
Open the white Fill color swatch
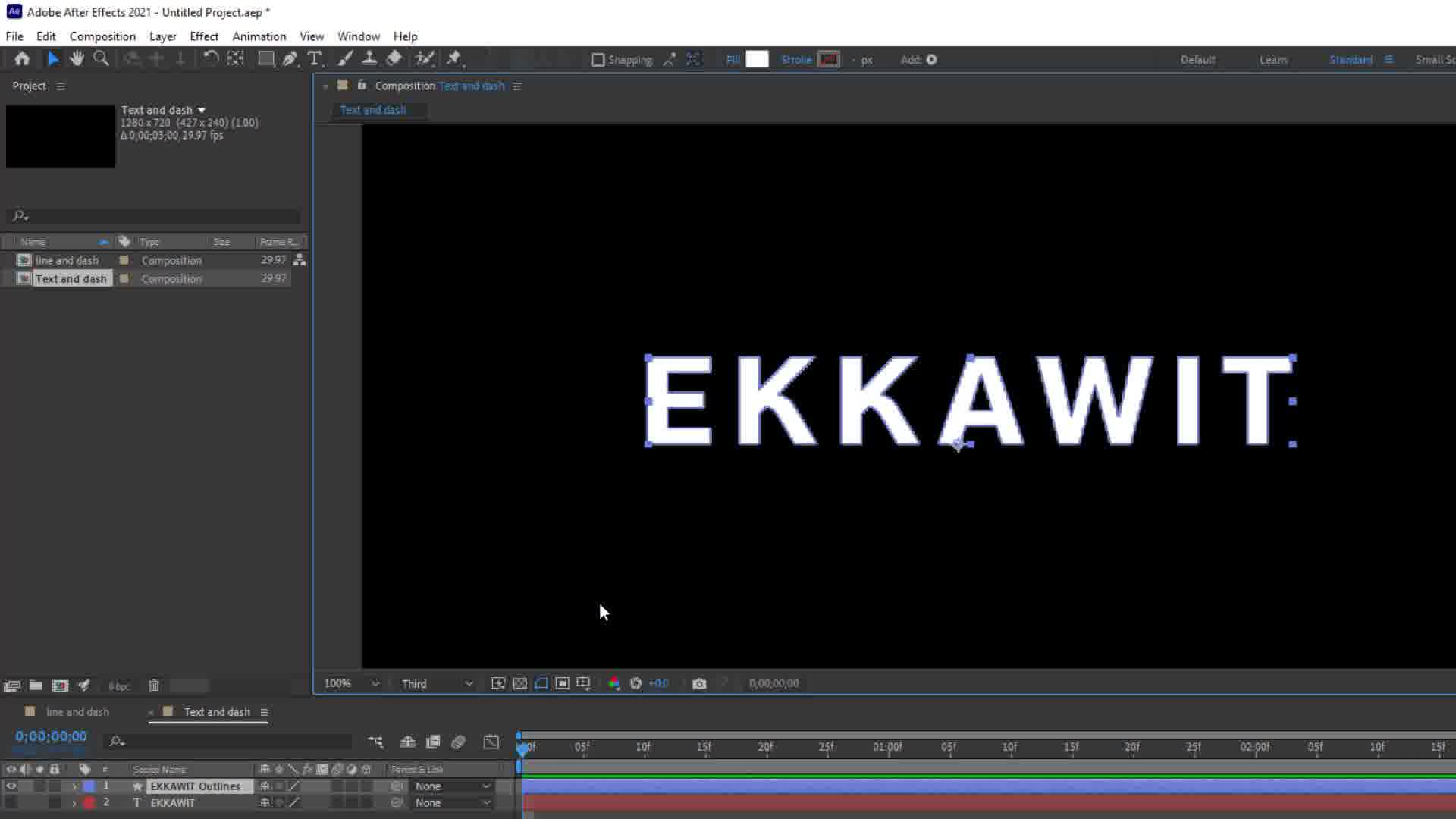(757, 59)
